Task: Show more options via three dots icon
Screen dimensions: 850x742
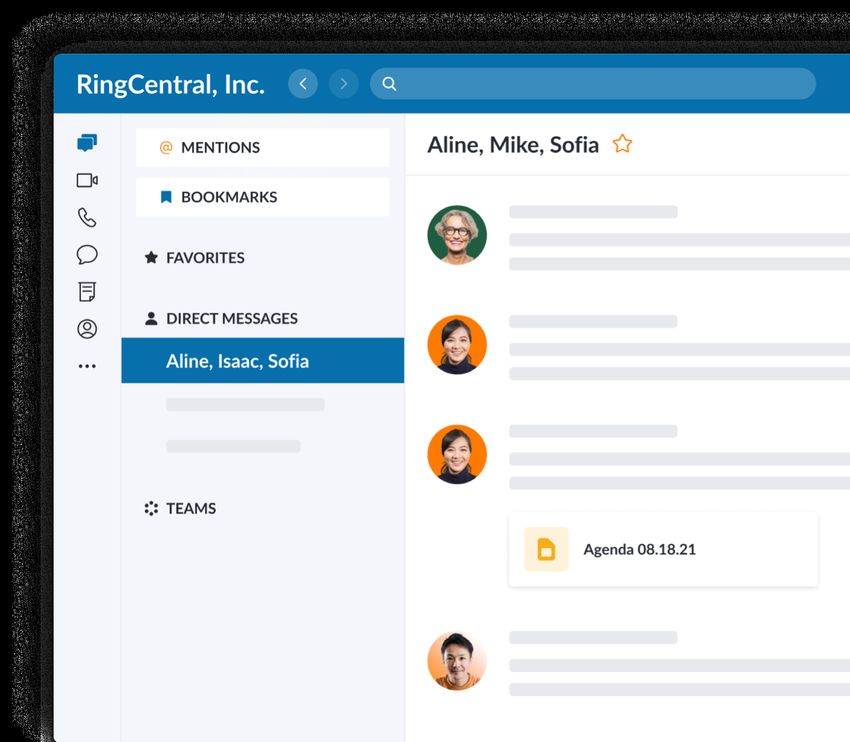Action: [87, 366]
